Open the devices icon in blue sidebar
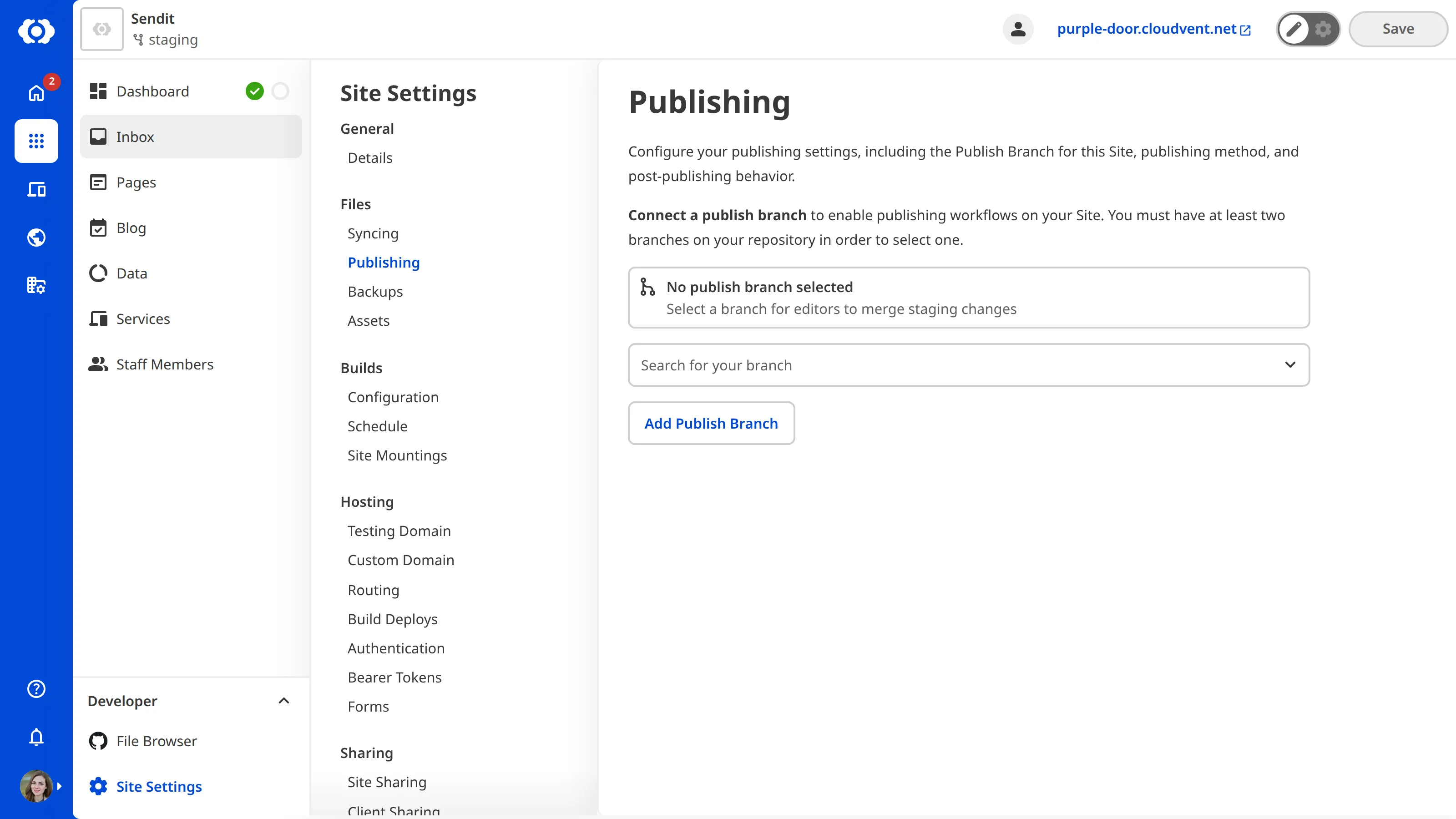The image size is (1456, 819). 36,189
